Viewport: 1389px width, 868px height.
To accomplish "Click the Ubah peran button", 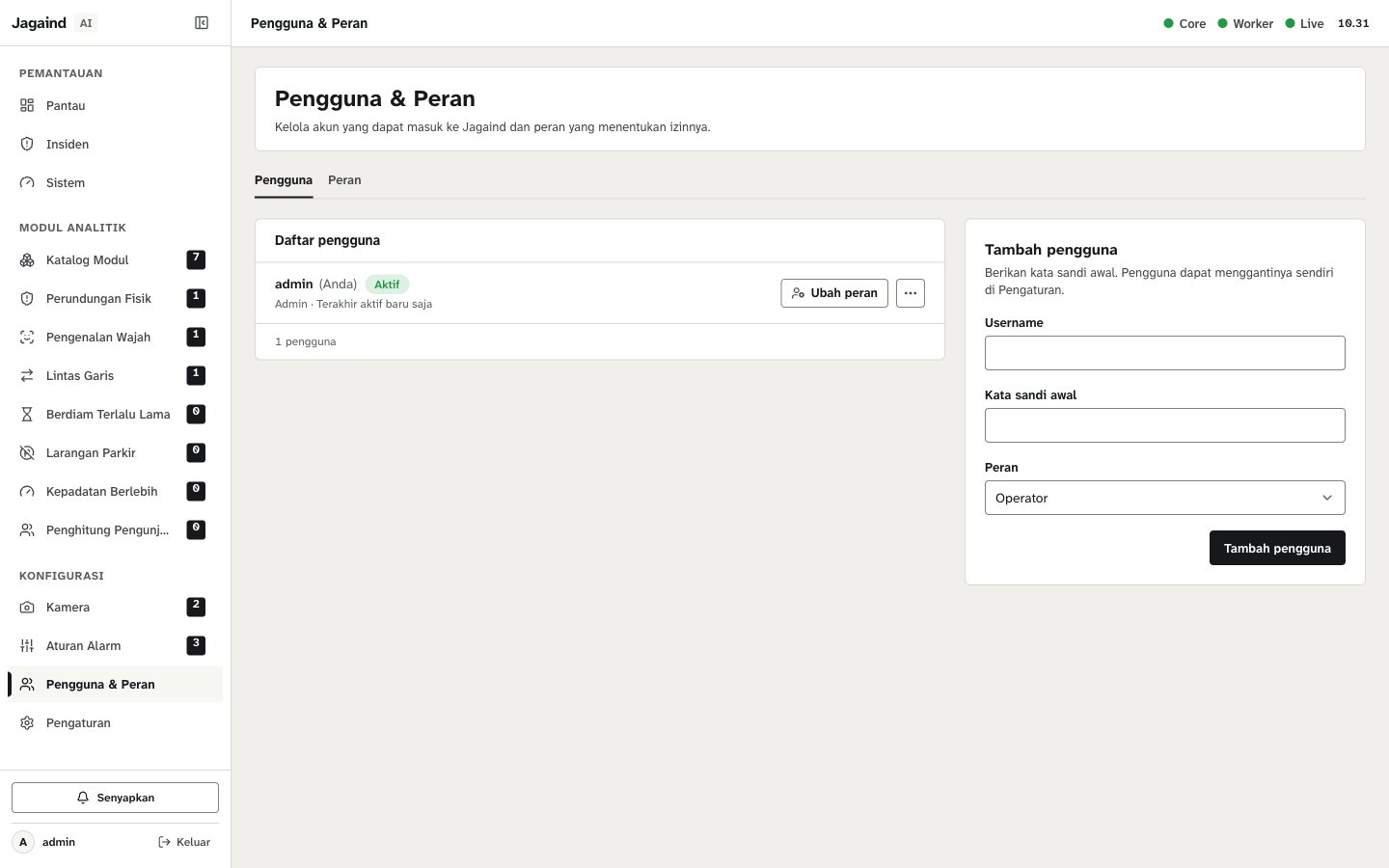I will 834,293.
